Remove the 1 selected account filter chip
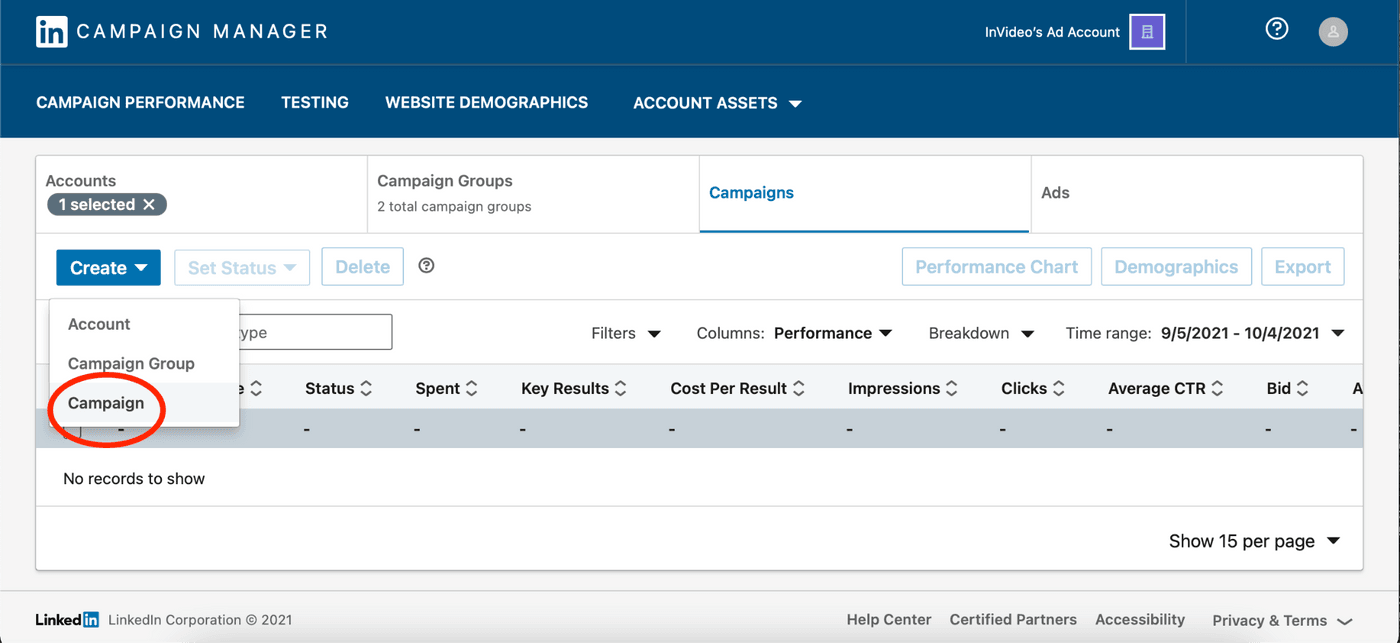Screen dimensions: 1400x643 [x=151, y=204]
